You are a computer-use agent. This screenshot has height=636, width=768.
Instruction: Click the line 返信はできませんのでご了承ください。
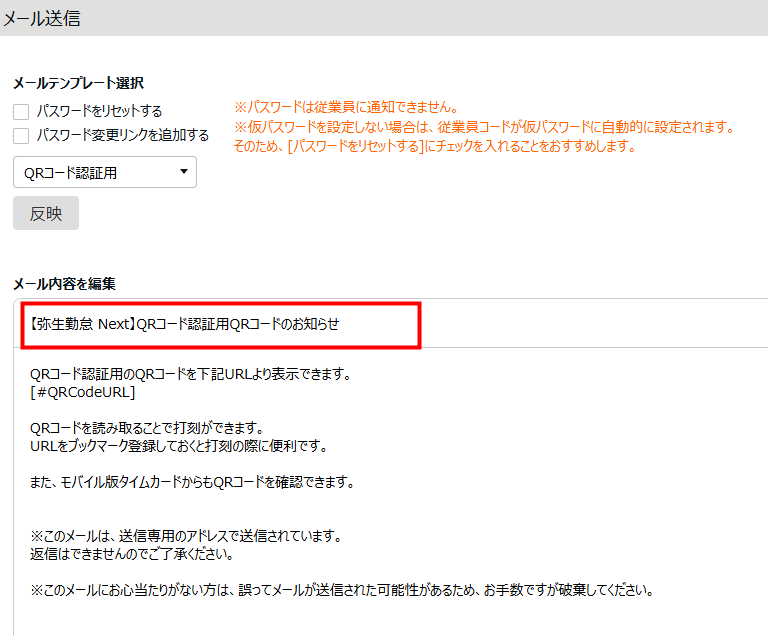pyautogui.click(x=132, y=554)
